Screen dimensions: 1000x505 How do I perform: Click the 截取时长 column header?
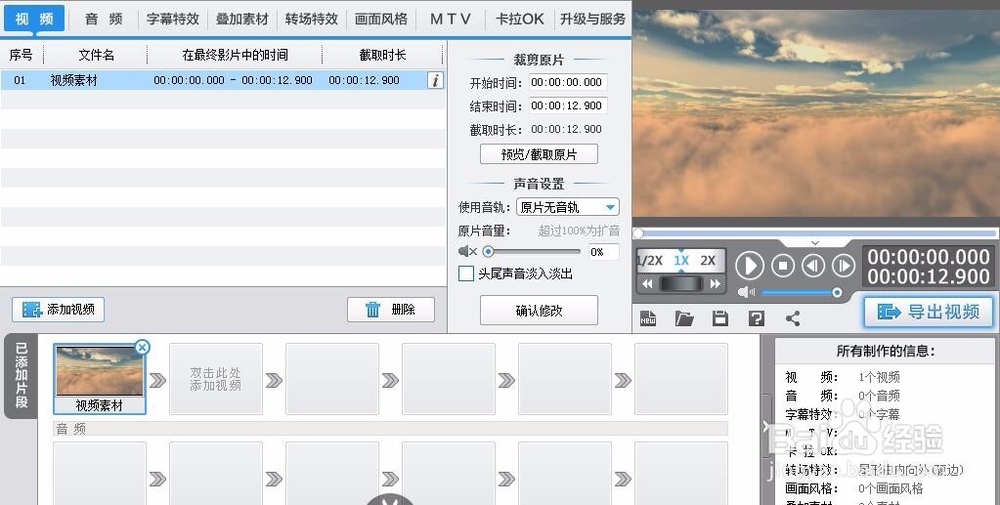click(x=382, y=55)
